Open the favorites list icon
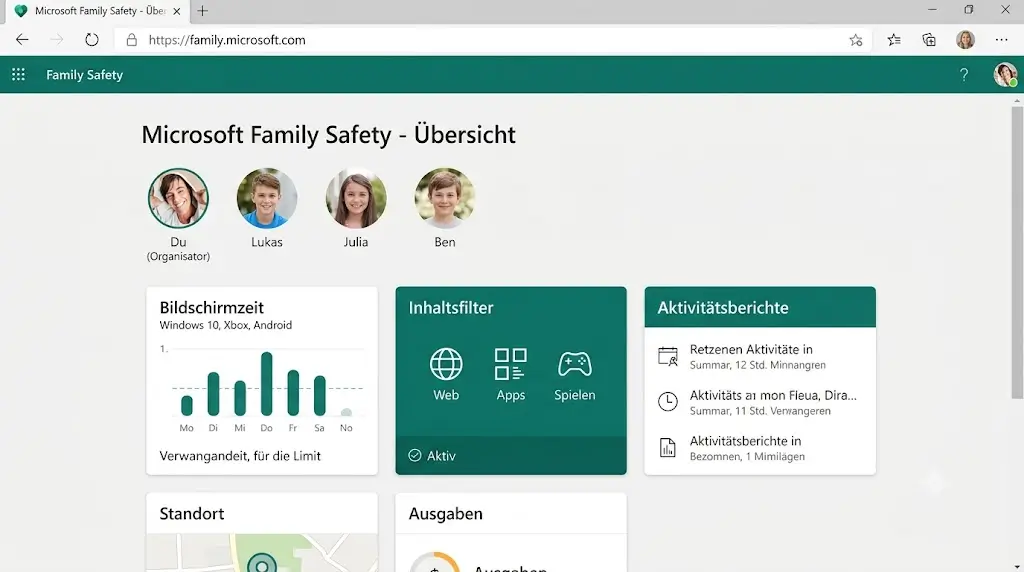Viewport: 1024px width, 572px height. pyautogui.click(x=894, y=40)
